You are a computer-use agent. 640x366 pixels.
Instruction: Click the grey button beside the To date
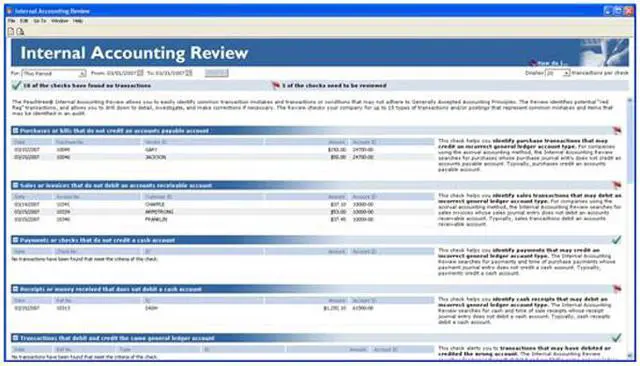(x=216, y=73)
